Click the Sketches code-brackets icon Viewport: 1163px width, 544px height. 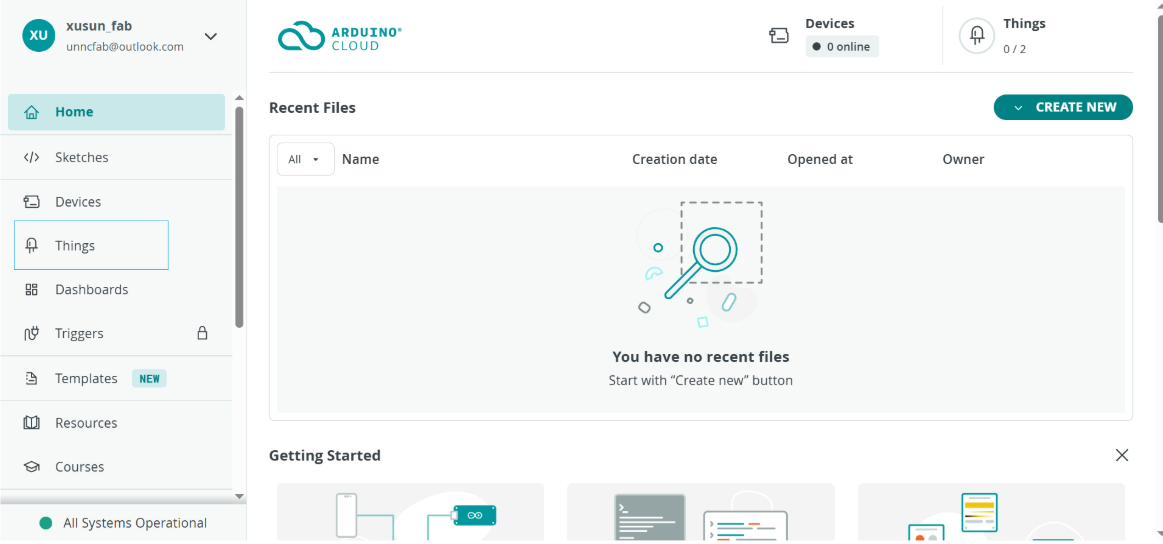pyautogui.click(x=31, y=157)
